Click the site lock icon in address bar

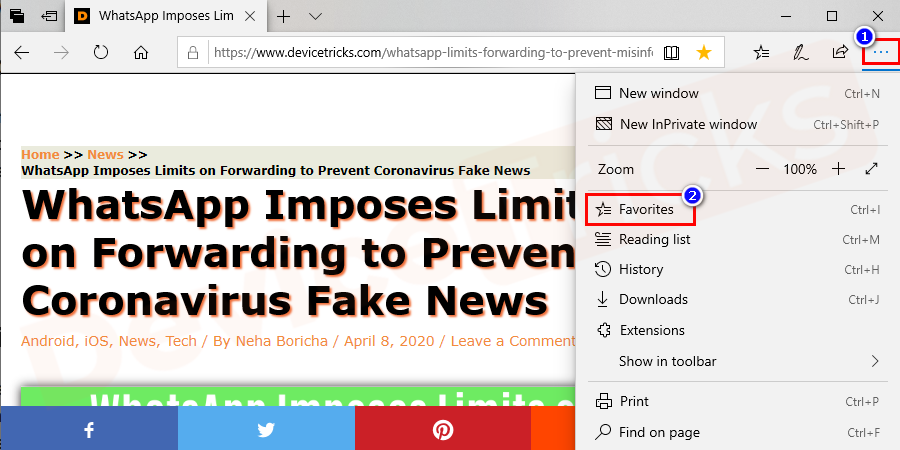click(193, 53)
